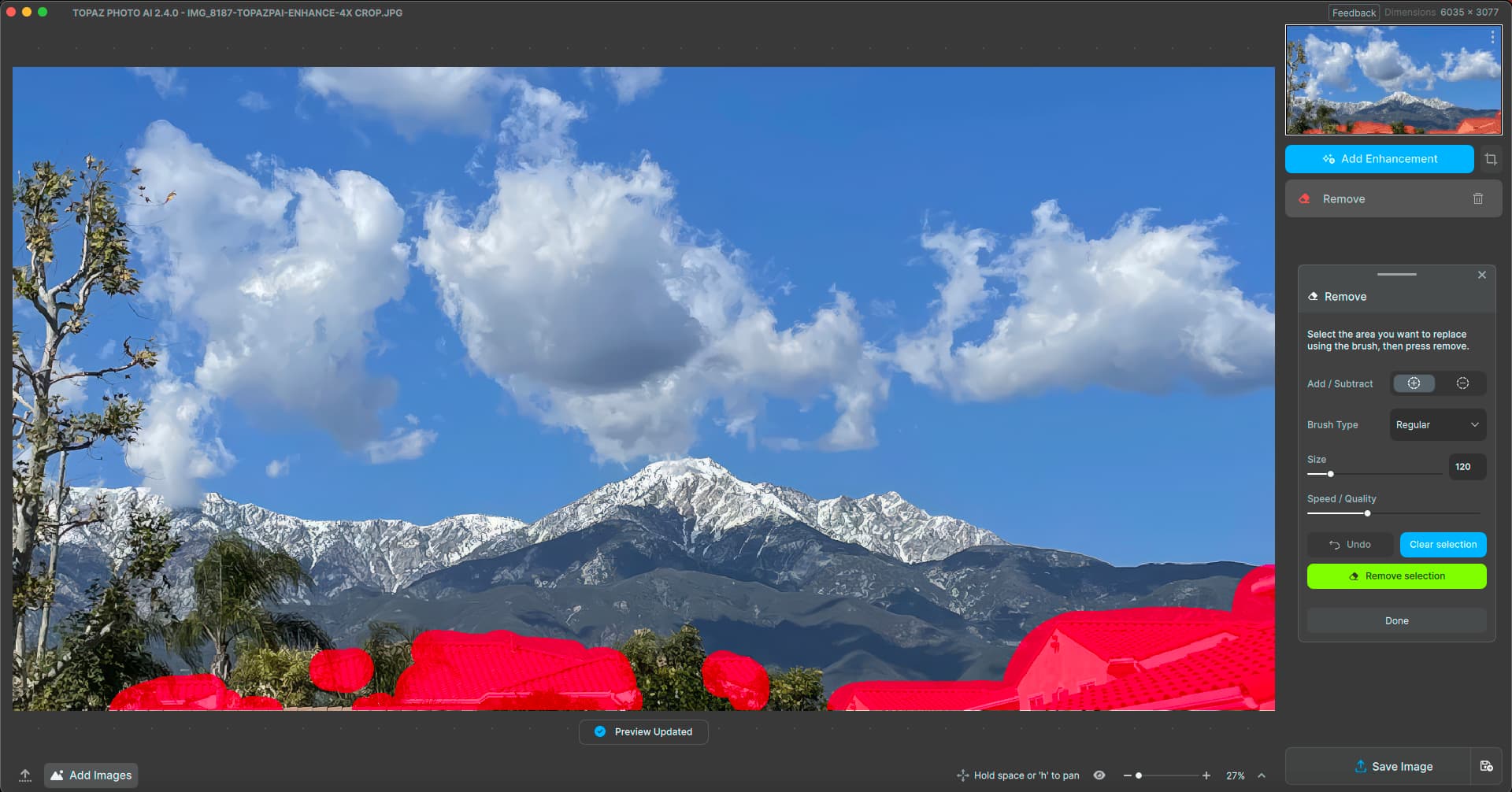This screenshot has width=1512, height=792.
Task: Close the Remove panel
Action: tap(1481, 275)
